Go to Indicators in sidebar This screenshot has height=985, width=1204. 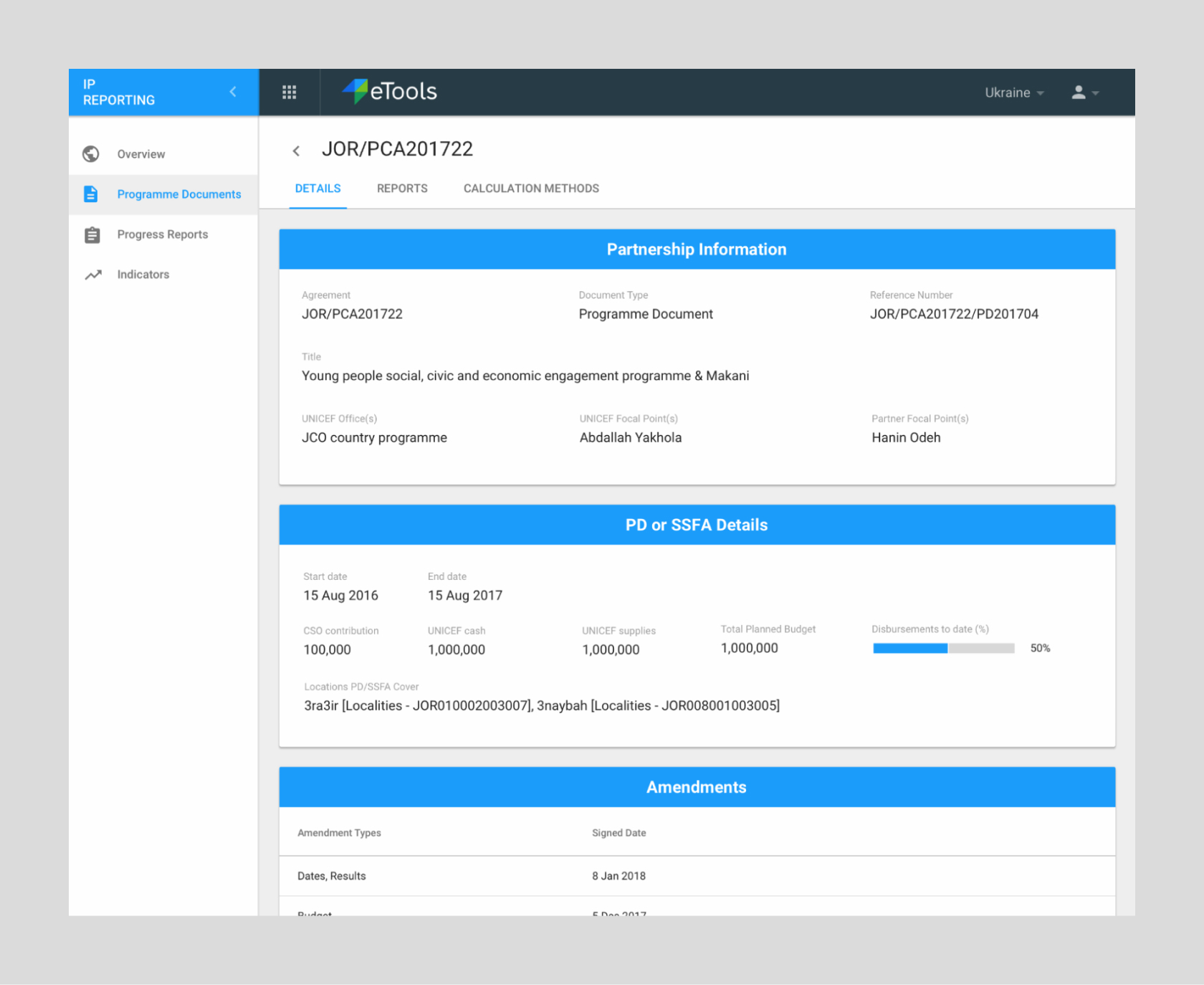tap(143, 275)
